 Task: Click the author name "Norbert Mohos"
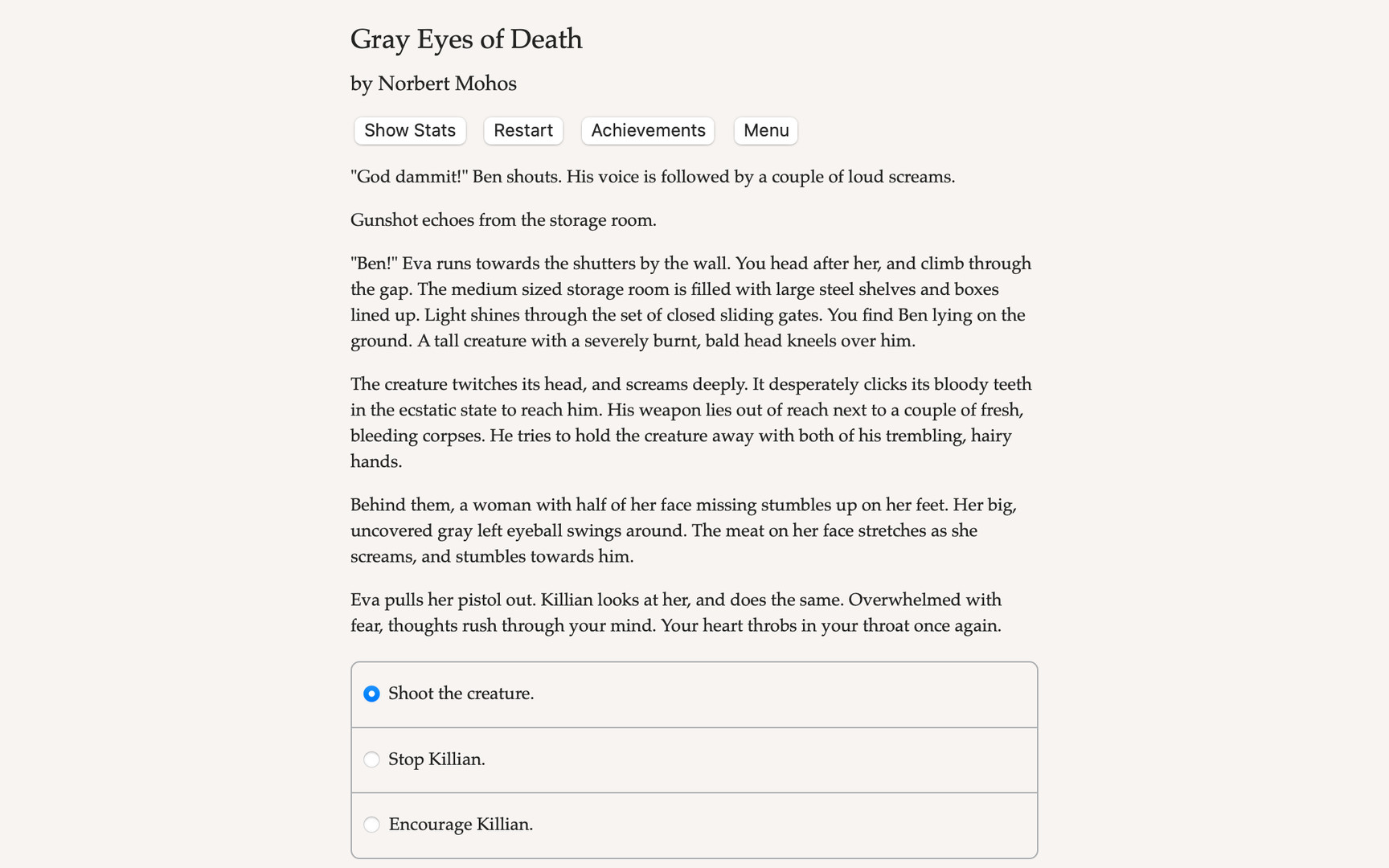coord(432,84)
